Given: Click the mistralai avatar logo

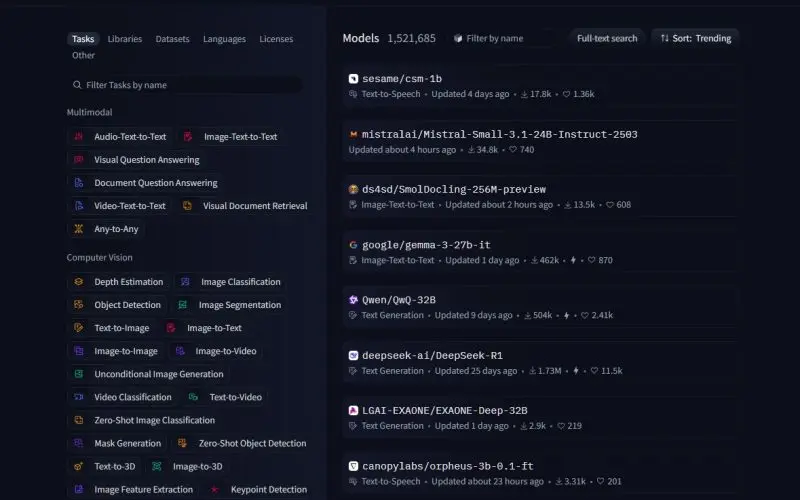Looking at the screenshot, I should [353, 134].
